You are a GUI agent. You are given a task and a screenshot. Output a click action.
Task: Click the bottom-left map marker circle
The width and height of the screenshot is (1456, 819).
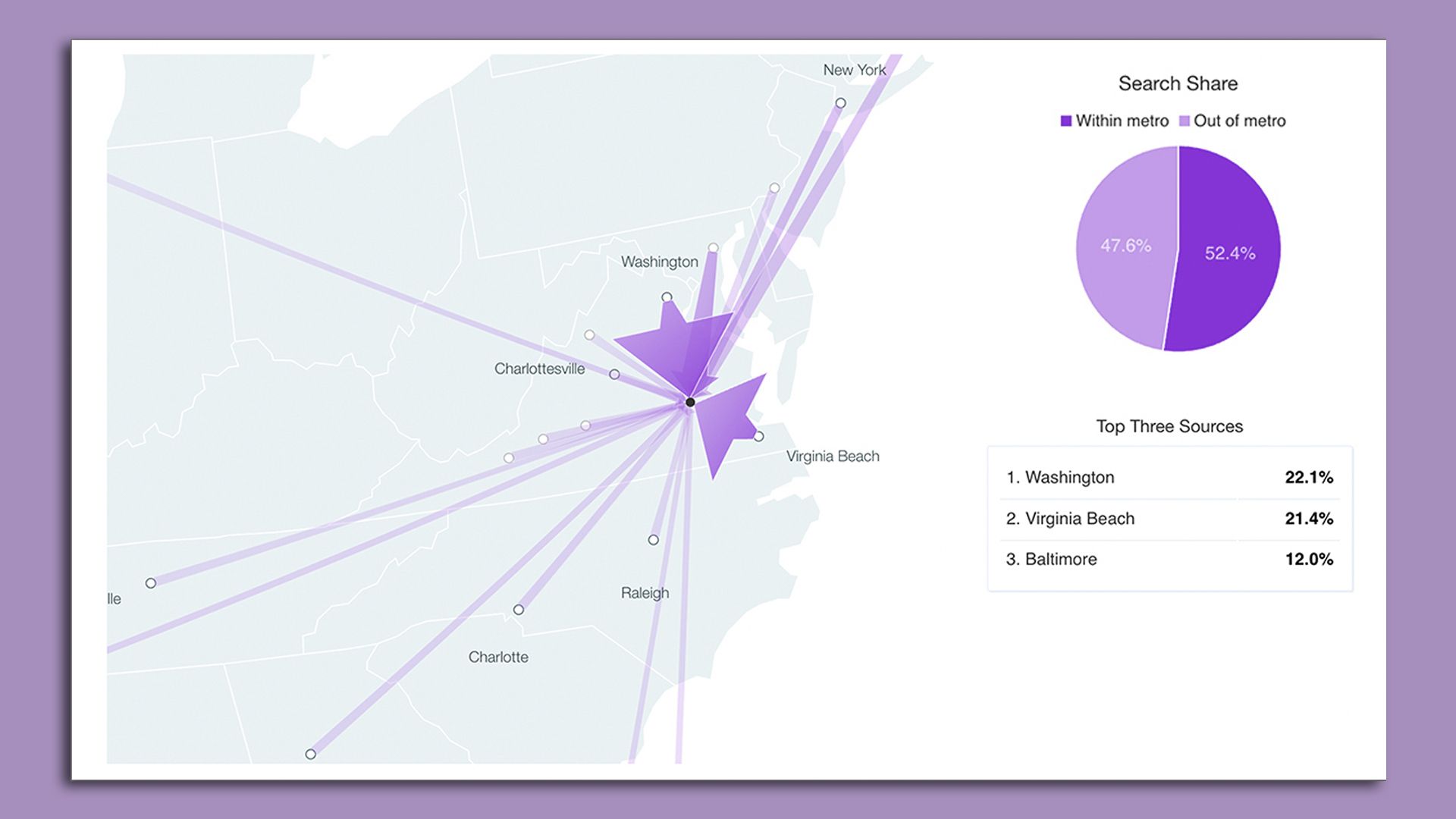[x=310, y=754]
